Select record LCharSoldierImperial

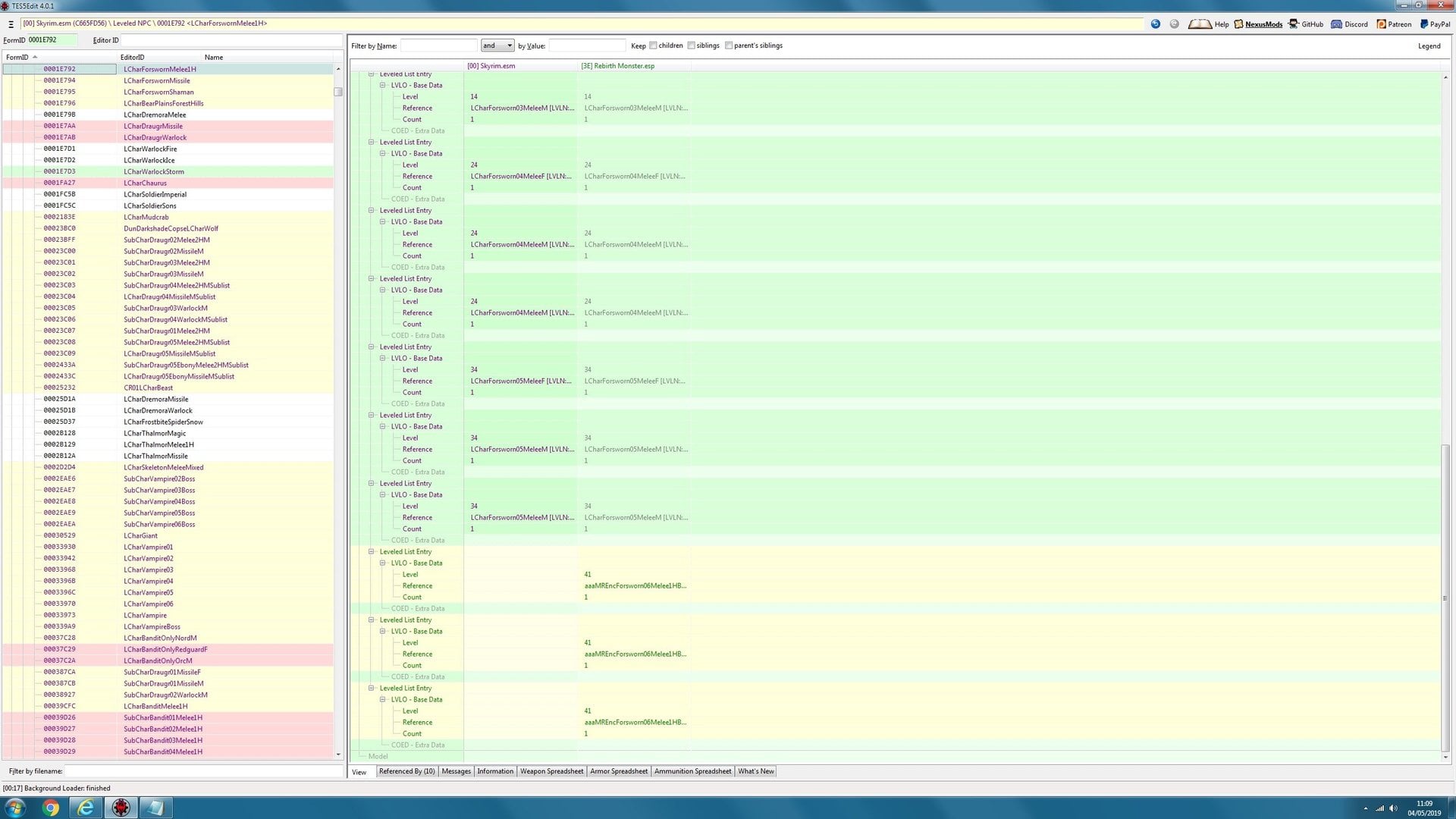coord(155,194)
